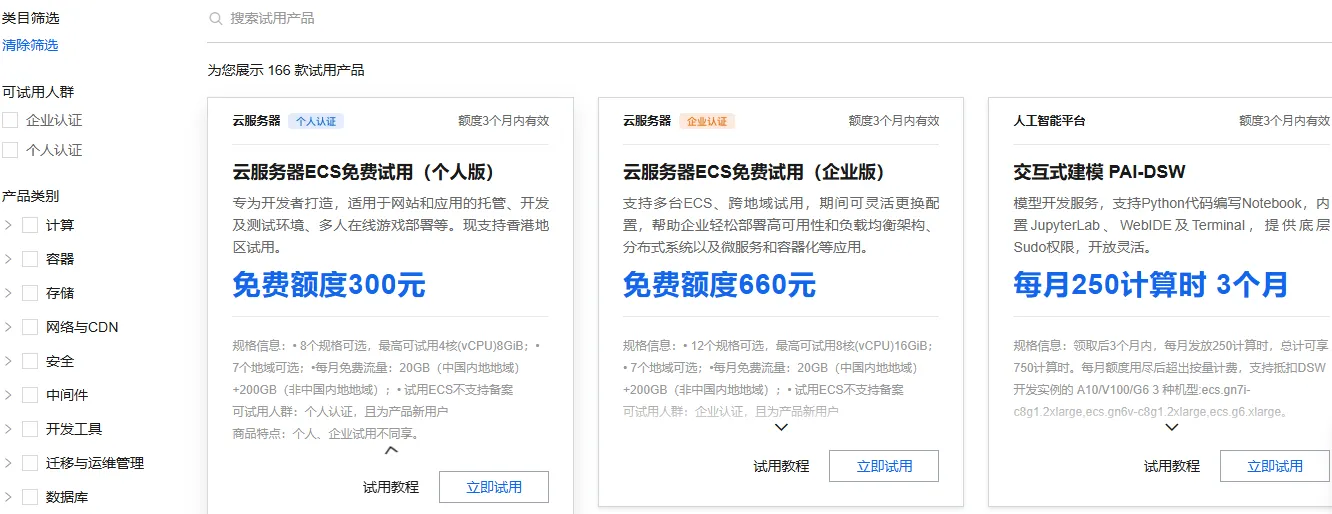
Task: Click the 产品类别 filter heading
Action: (30, 196)
